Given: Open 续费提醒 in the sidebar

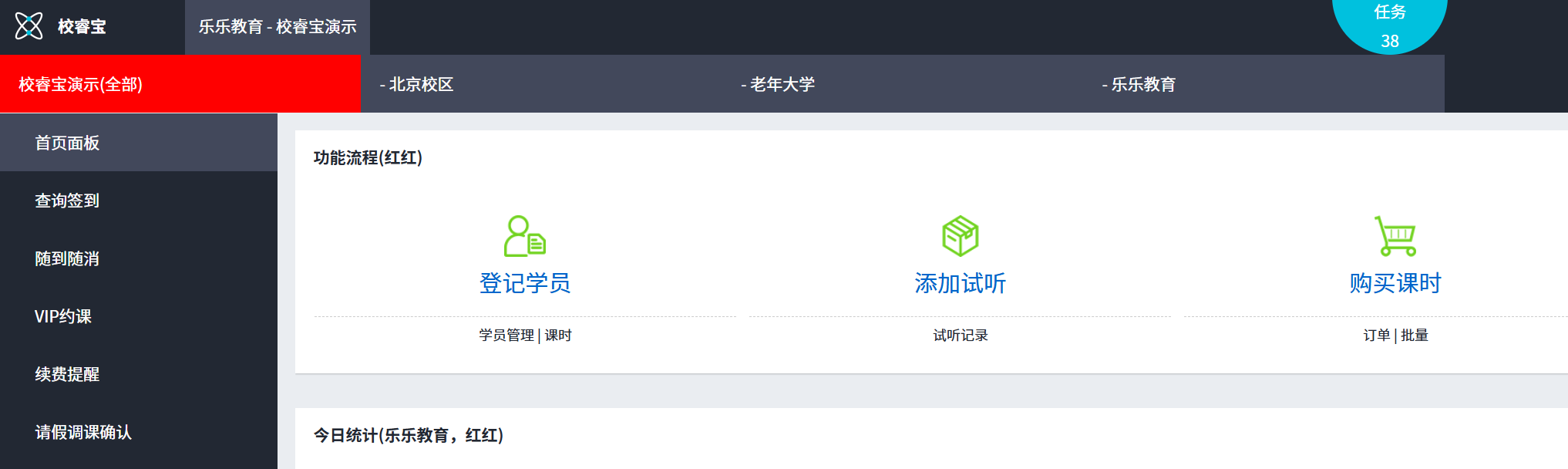Looking at the screenshot, I should click(x=67, y=374).
